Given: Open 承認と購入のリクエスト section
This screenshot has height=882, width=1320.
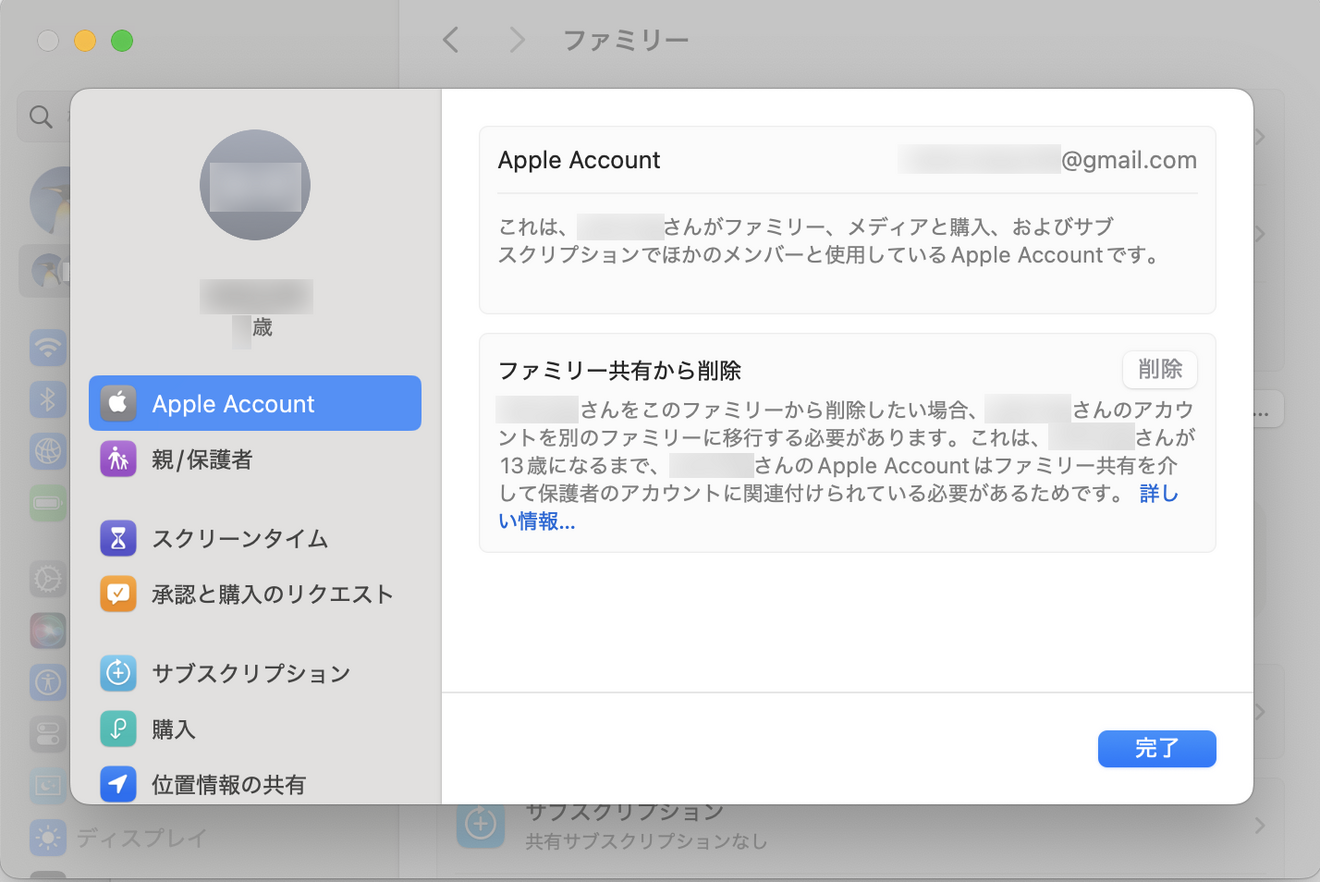Looking at the screenshot, I should [x=255, y=595].
